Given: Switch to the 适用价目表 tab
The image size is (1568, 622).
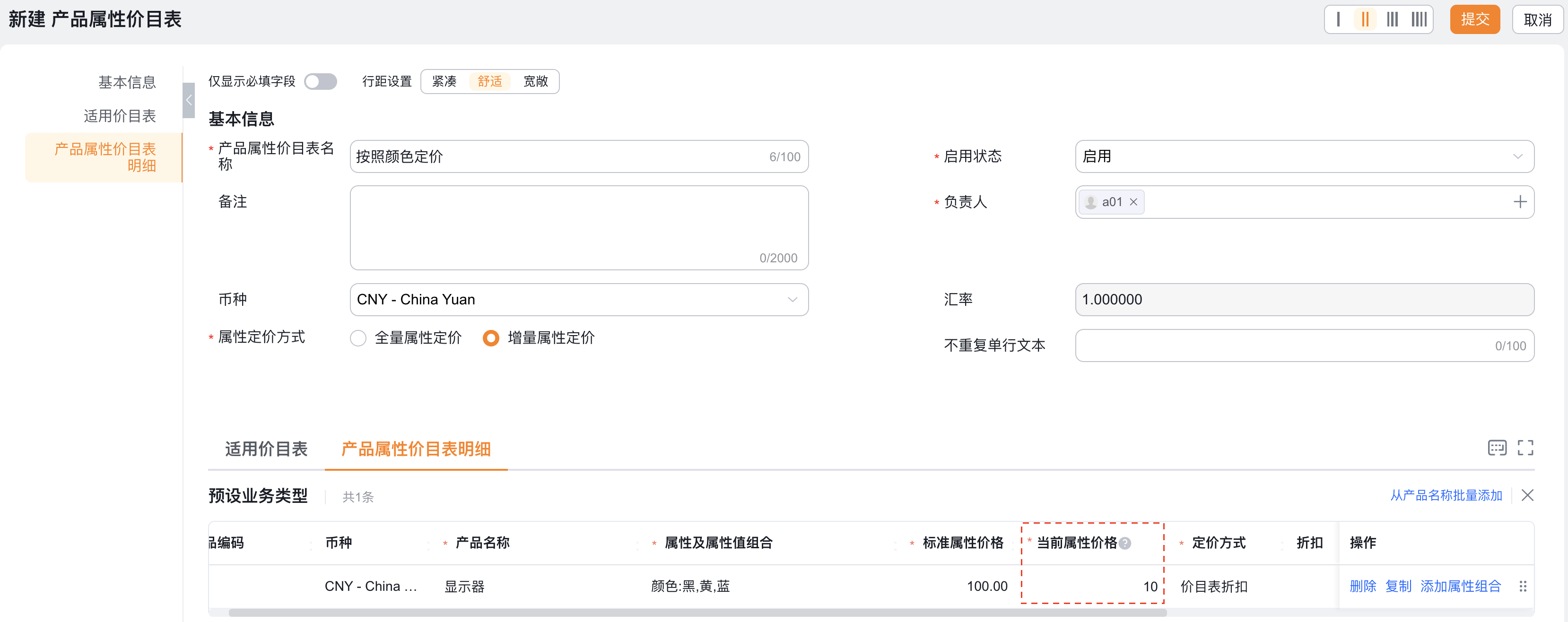Looking at the screenshot, I should click(266, 449).
